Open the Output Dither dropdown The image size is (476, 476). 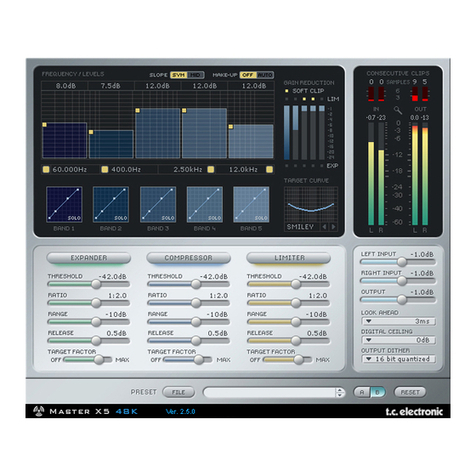399,359
